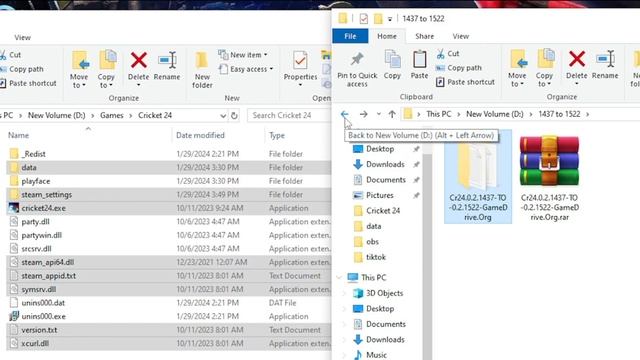This screenshot has height=360, width=640.
Task: Click Copy path in Cricket 24 window
Action: [21, 69]
